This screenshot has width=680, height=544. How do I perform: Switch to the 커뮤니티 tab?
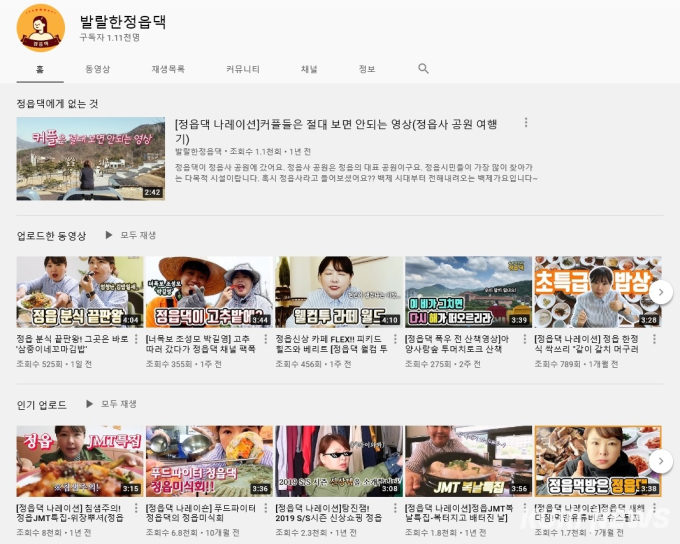point(243,69)
